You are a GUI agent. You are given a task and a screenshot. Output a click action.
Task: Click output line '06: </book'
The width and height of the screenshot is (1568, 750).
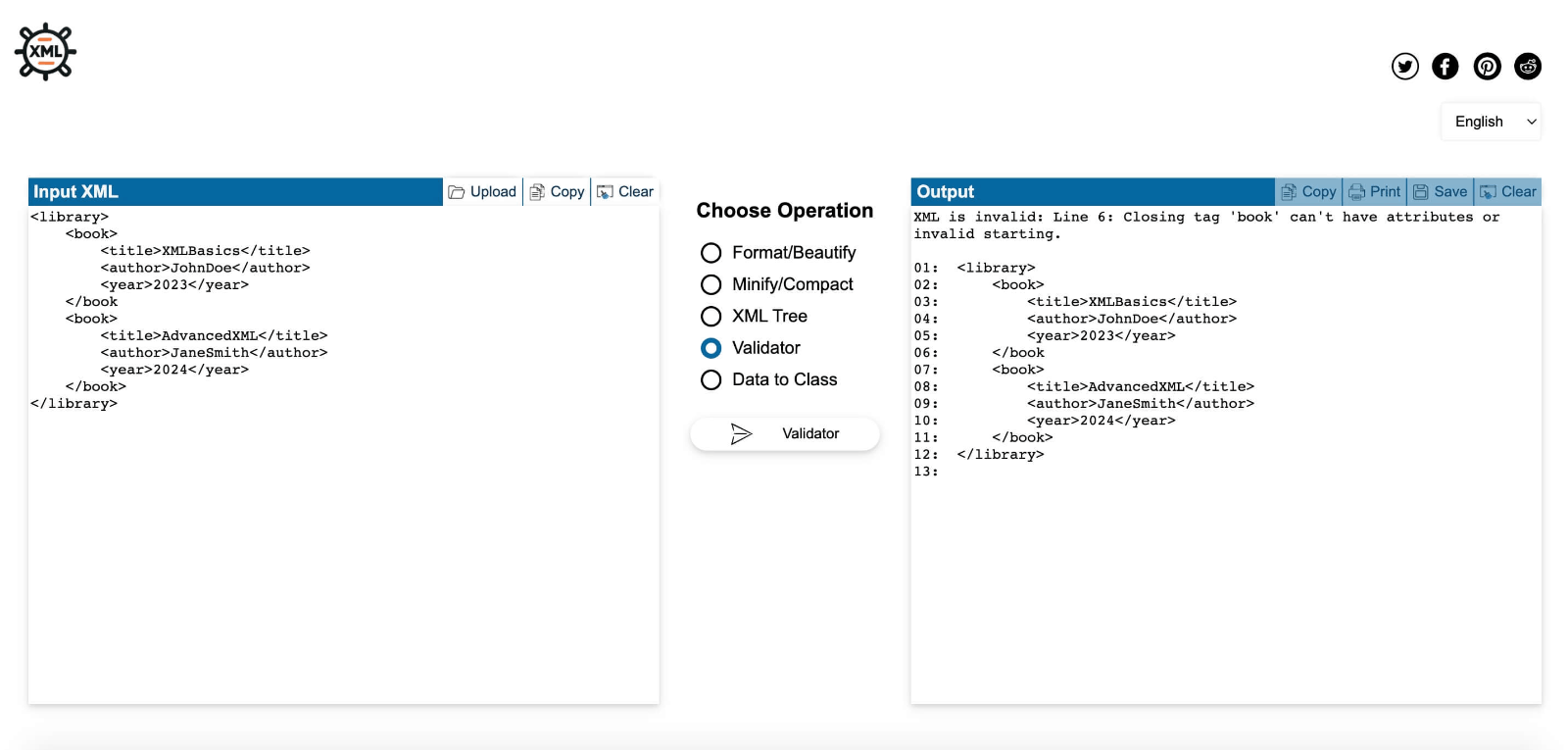tap(979, 353)
